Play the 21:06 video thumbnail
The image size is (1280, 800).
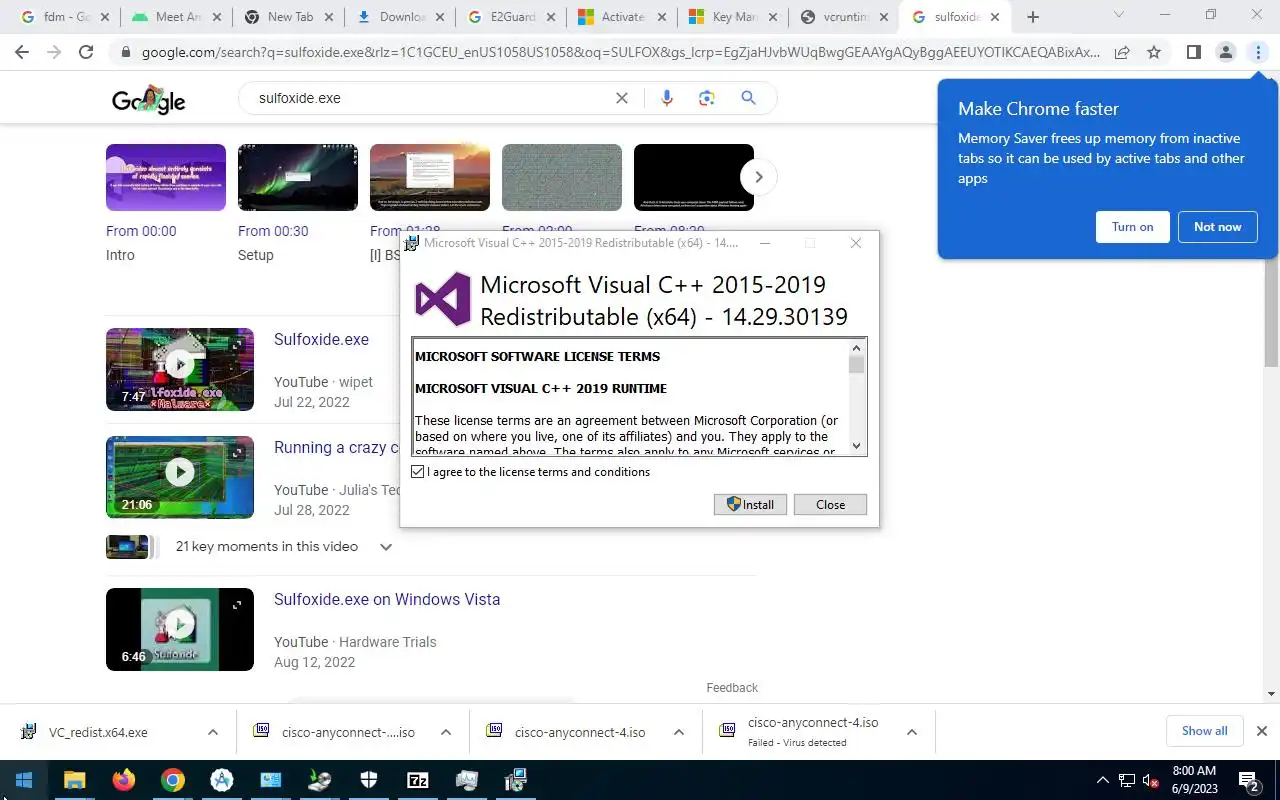(x=180, y=477)
